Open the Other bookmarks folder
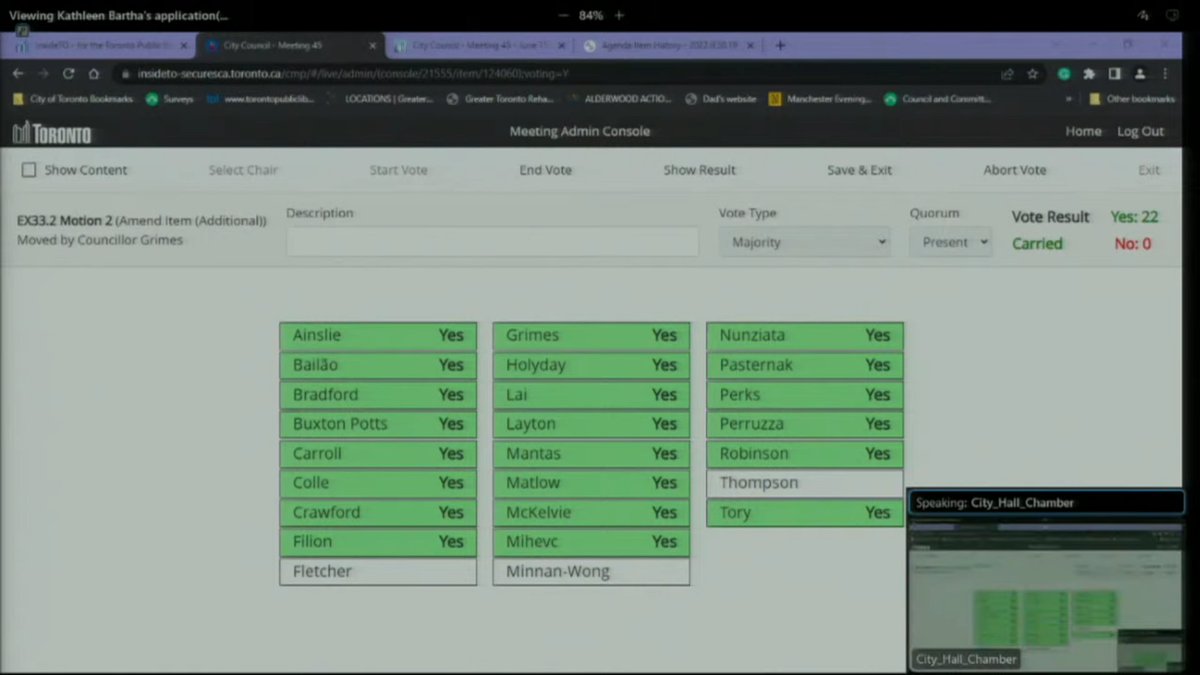1200x675 pixels. point(1132,99)
